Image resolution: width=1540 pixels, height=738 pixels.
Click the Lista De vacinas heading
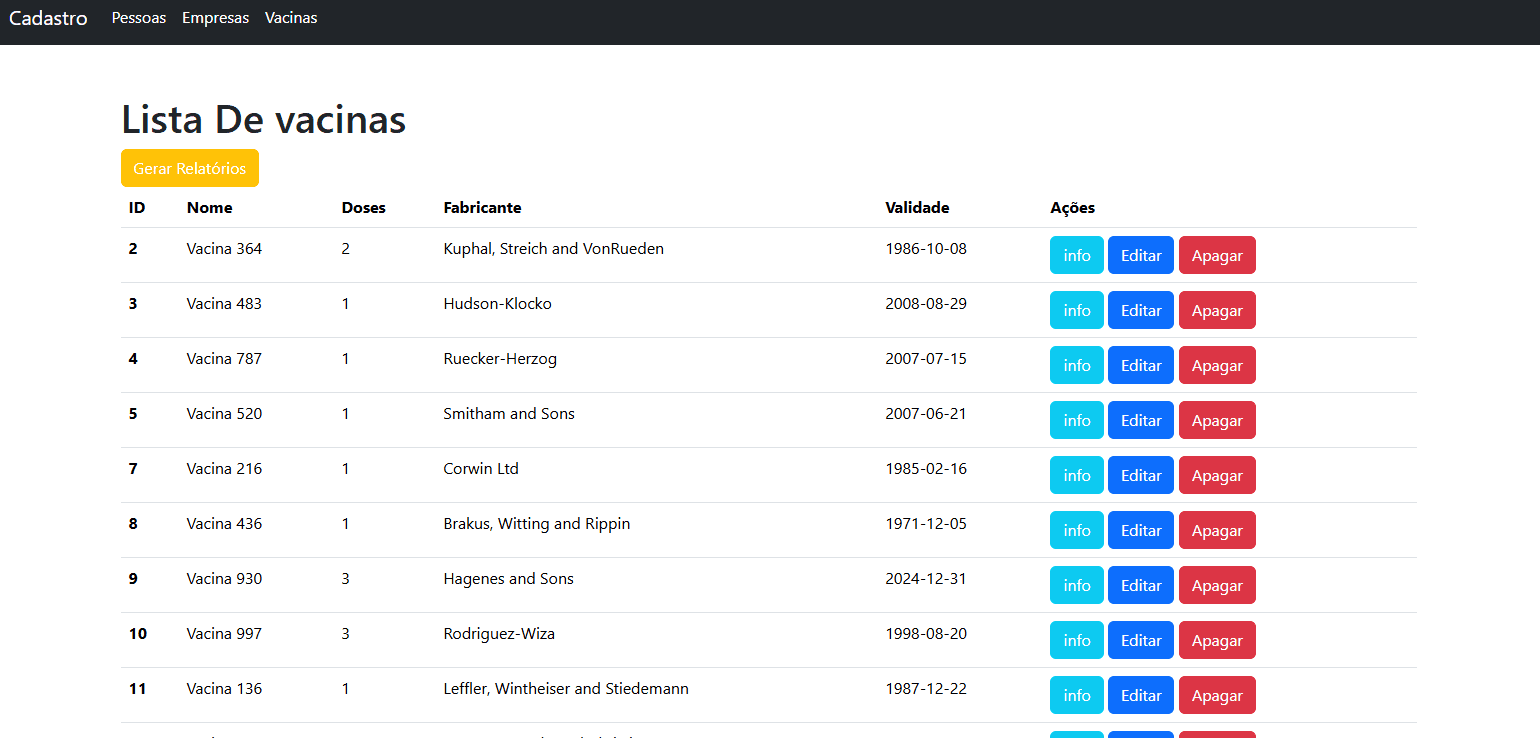tap(263, 120)
